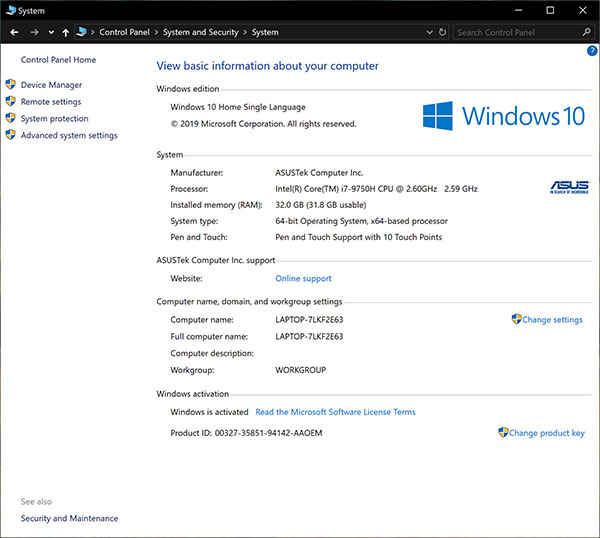Expand the address bar history dropdown
The width and height of the screenshot is (600, 538).
tap(428, 32)
